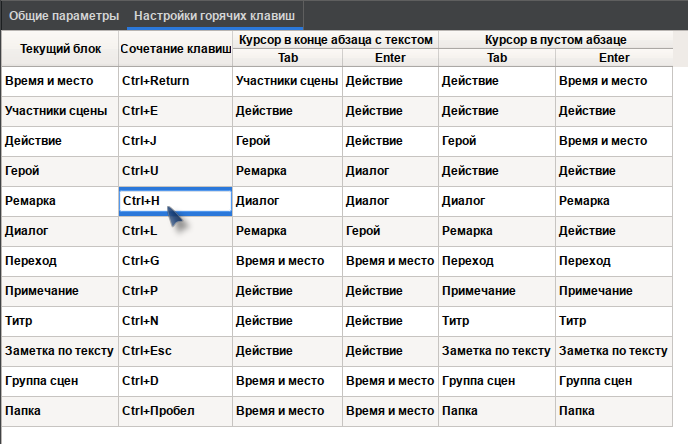Select the Ctrl+Return shortcut cell
The width and height of the screenshot is (688, 444).
coord(176,81)
